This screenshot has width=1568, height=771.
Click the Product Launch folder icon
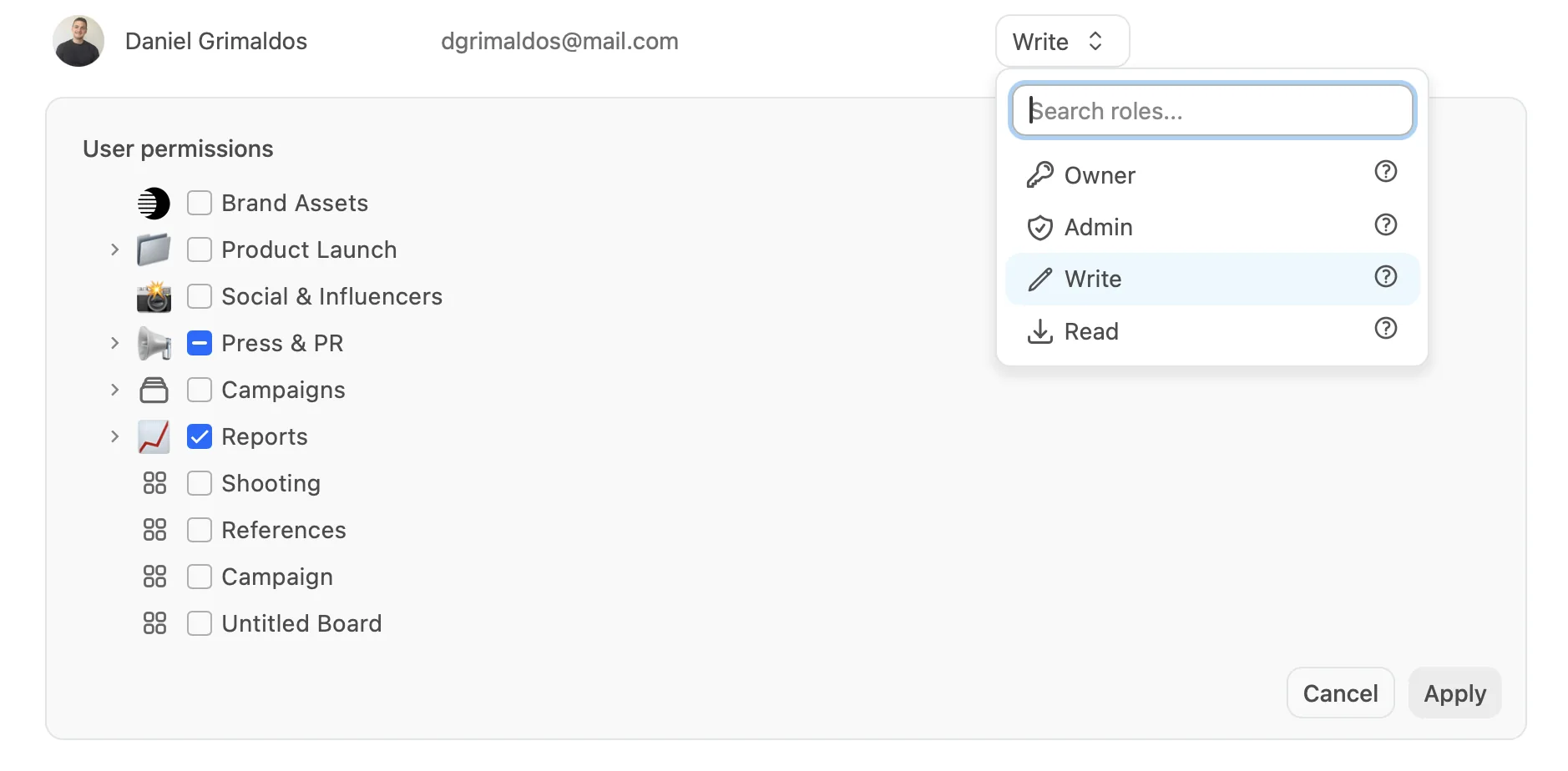coord(154,249)
